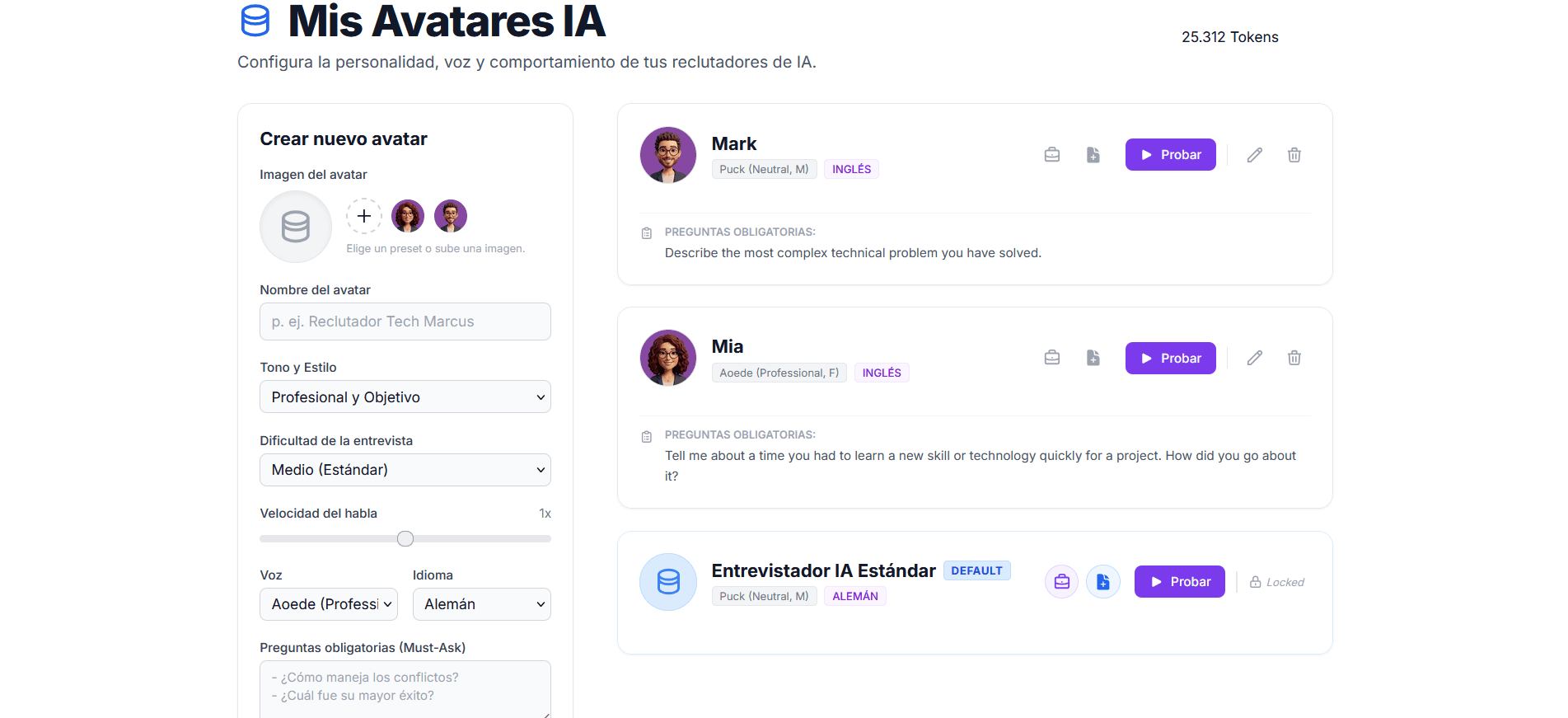
Task: Edit Mia avatar with the pencil icon
Action: [1255, 358]
